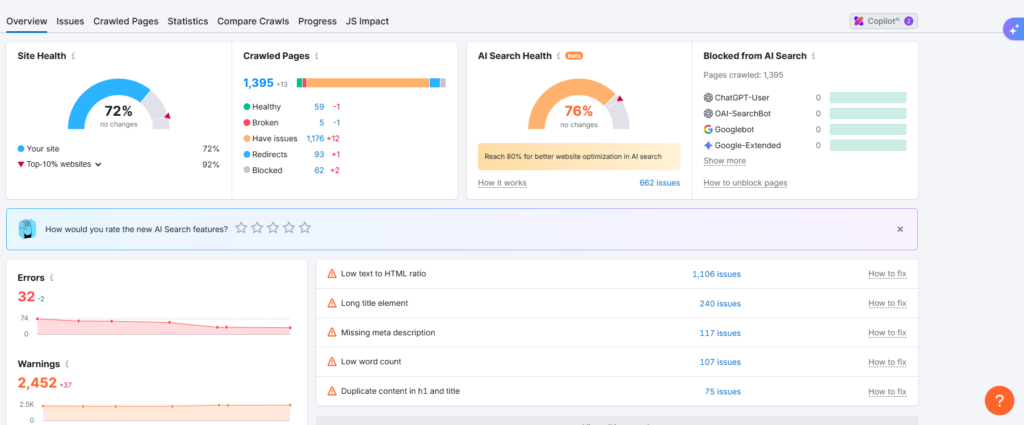Rate AI Search features five stars
Image resolution: width=1024 pixels, height=425 pixels.
[x=305, y=229]
